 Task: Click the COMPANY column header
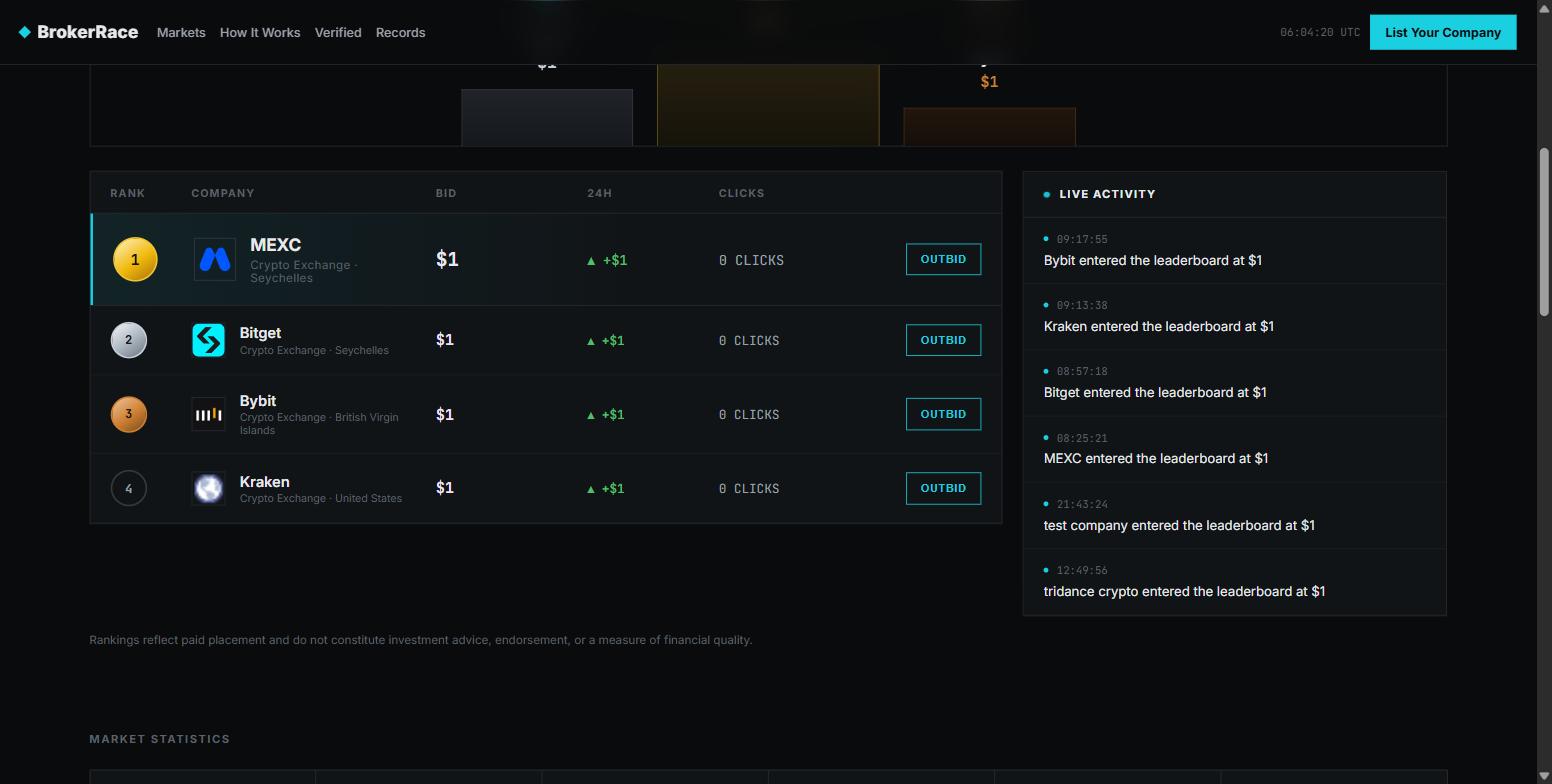[223, 193]
